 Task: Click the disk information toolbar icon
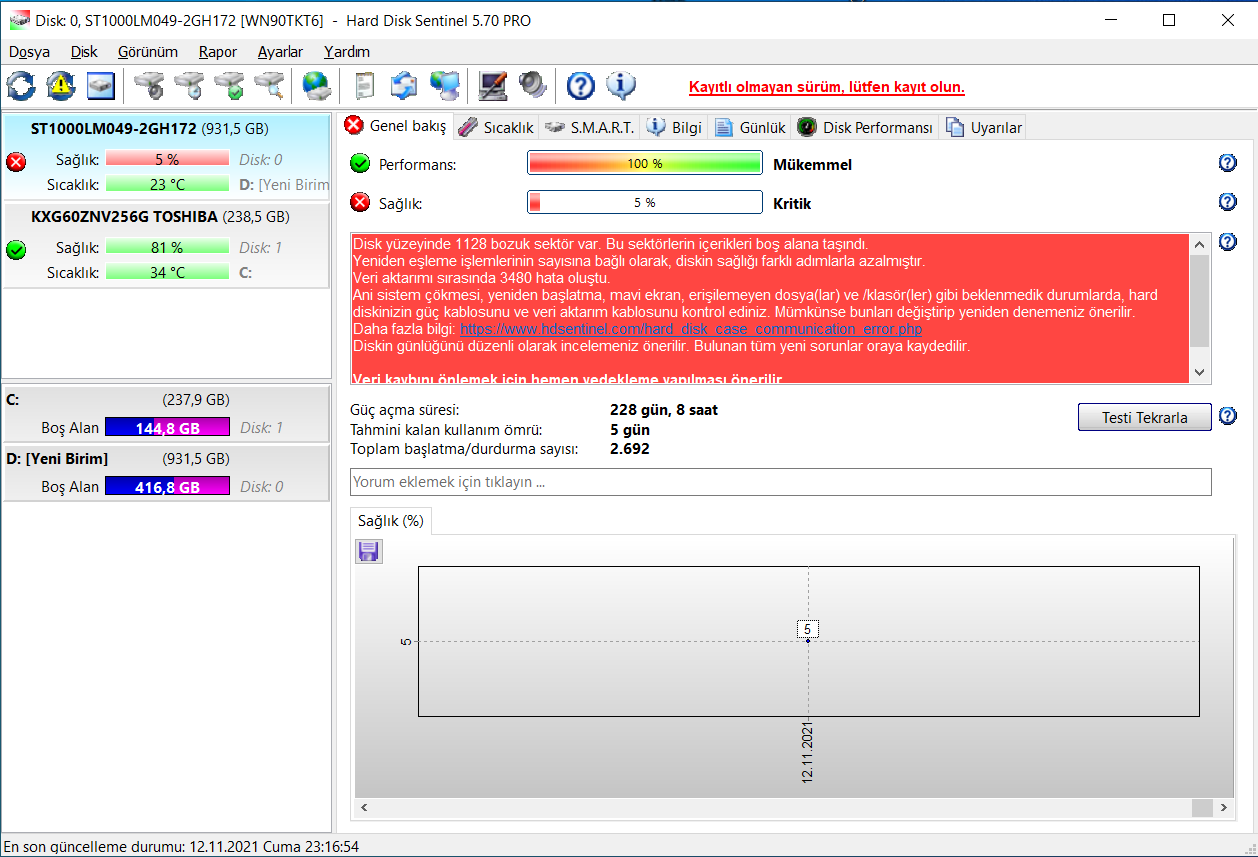tap(101, 86)
